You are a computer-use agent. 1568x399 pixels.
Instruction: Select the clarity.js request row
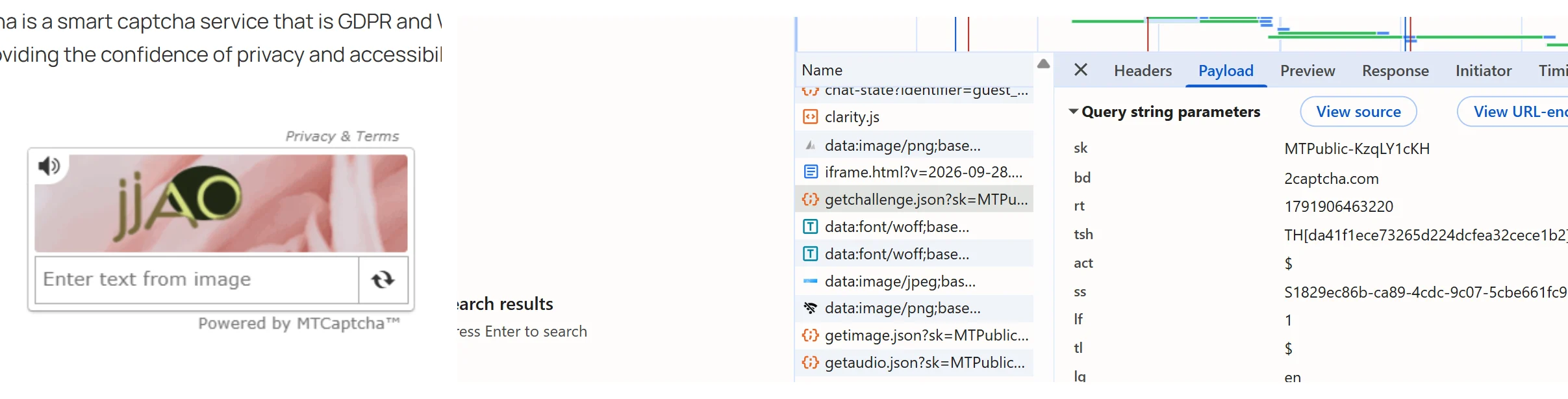(x=915, y=117)
